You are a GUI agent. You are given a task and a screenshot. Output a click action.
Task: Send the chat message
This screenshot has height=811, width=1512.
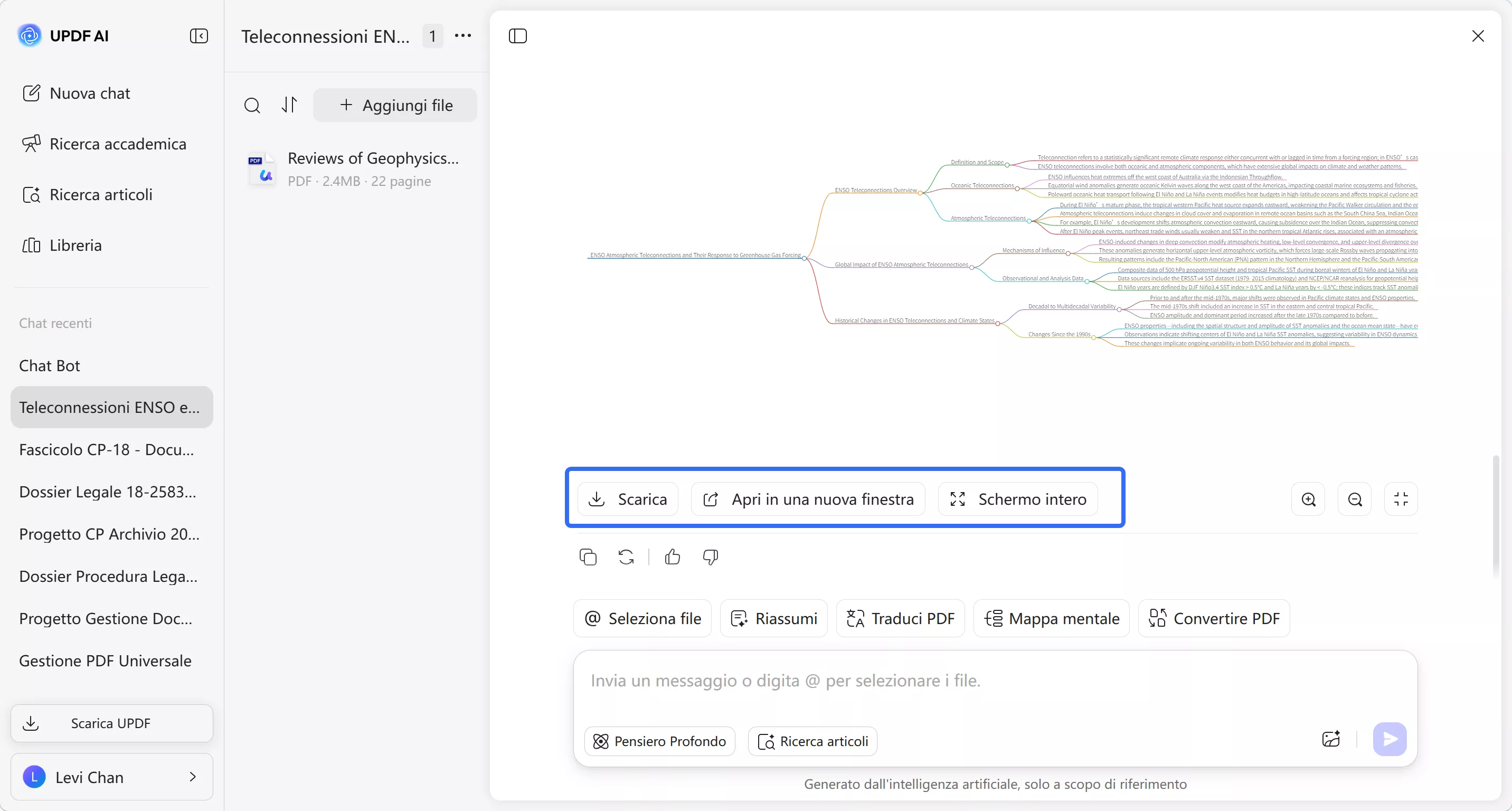pyautogui.click(x=1389, y=739)
